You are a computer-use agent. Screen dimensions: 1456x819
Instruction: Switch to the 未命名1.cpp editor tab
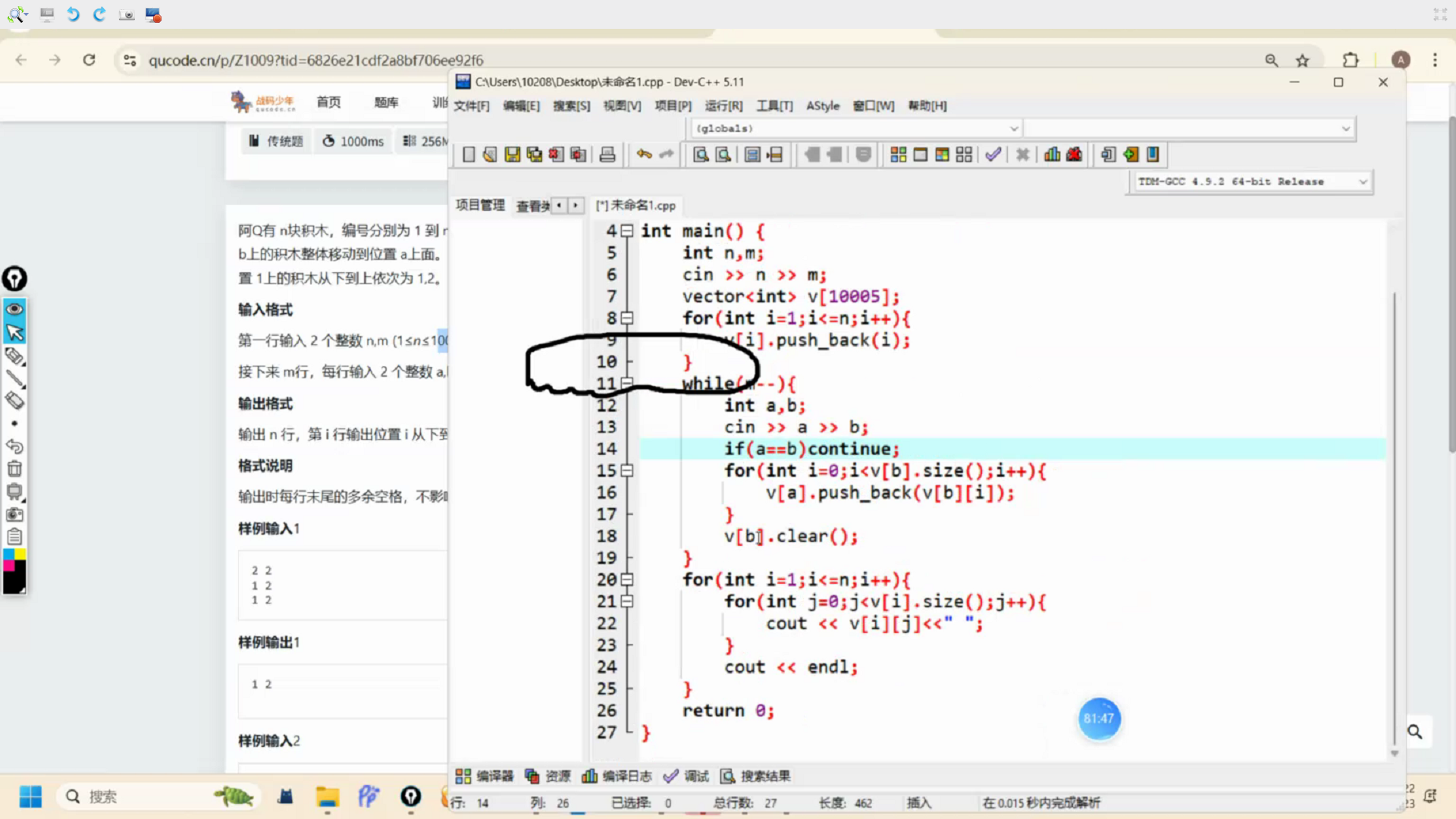point(635,206)
